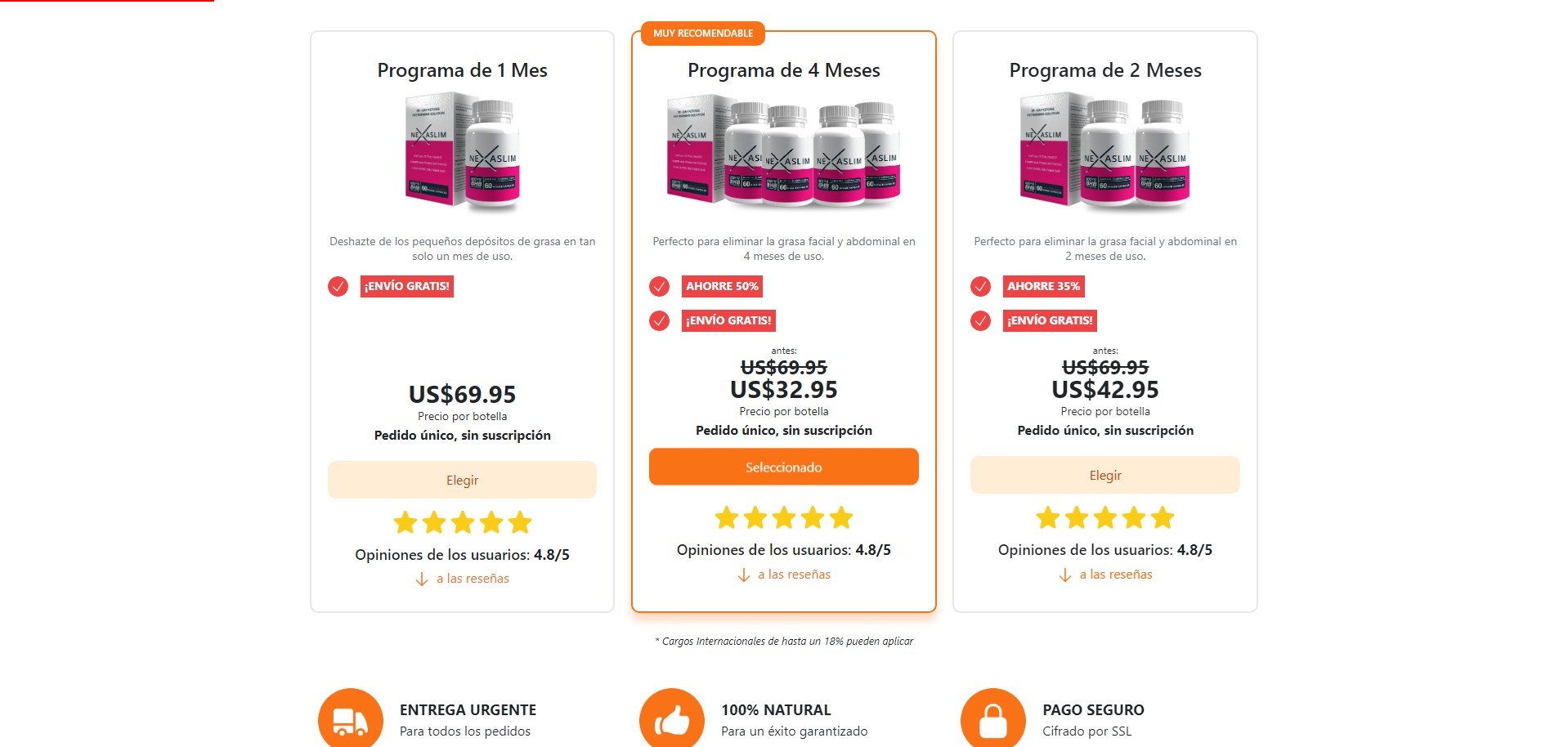
Task: Click the MUY RECOMENDABLE badge
Action: coord(703,34)
